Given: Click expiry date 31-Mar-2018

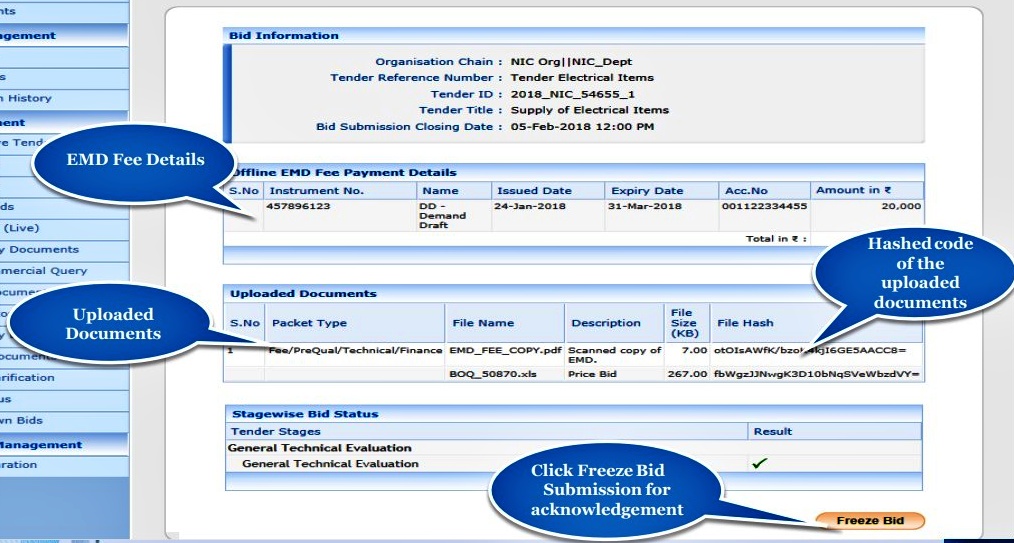Looking at the screenshot, I should click(645, 206).
